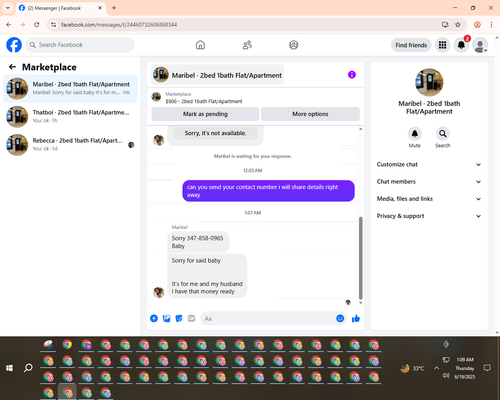Open more actions plus icon in composer
Viewport: 500px width, 400px height.
tap(154, 318)
